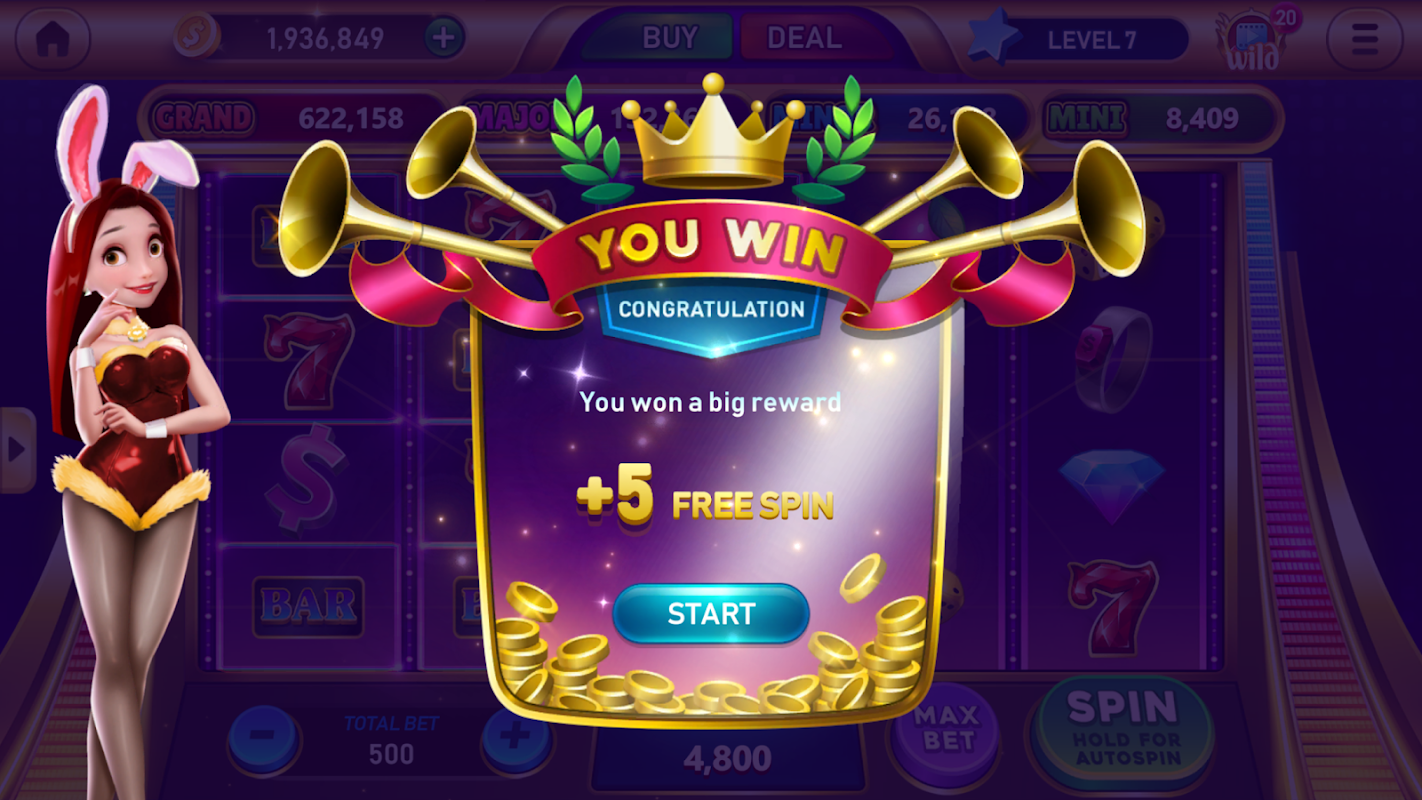Tap the MINI jackpot display

click(x=1160, y=119)
